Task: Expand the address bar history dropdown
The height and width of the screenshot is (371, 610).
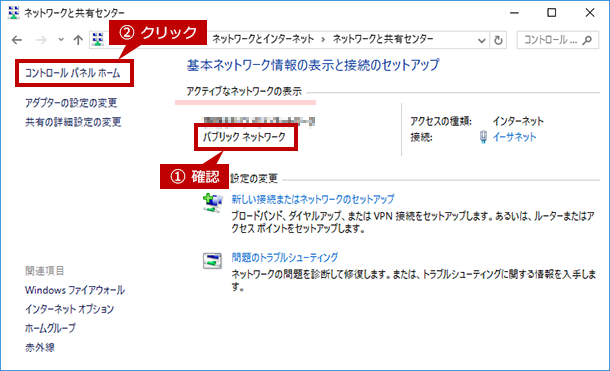Action: [x=482, y=40]
